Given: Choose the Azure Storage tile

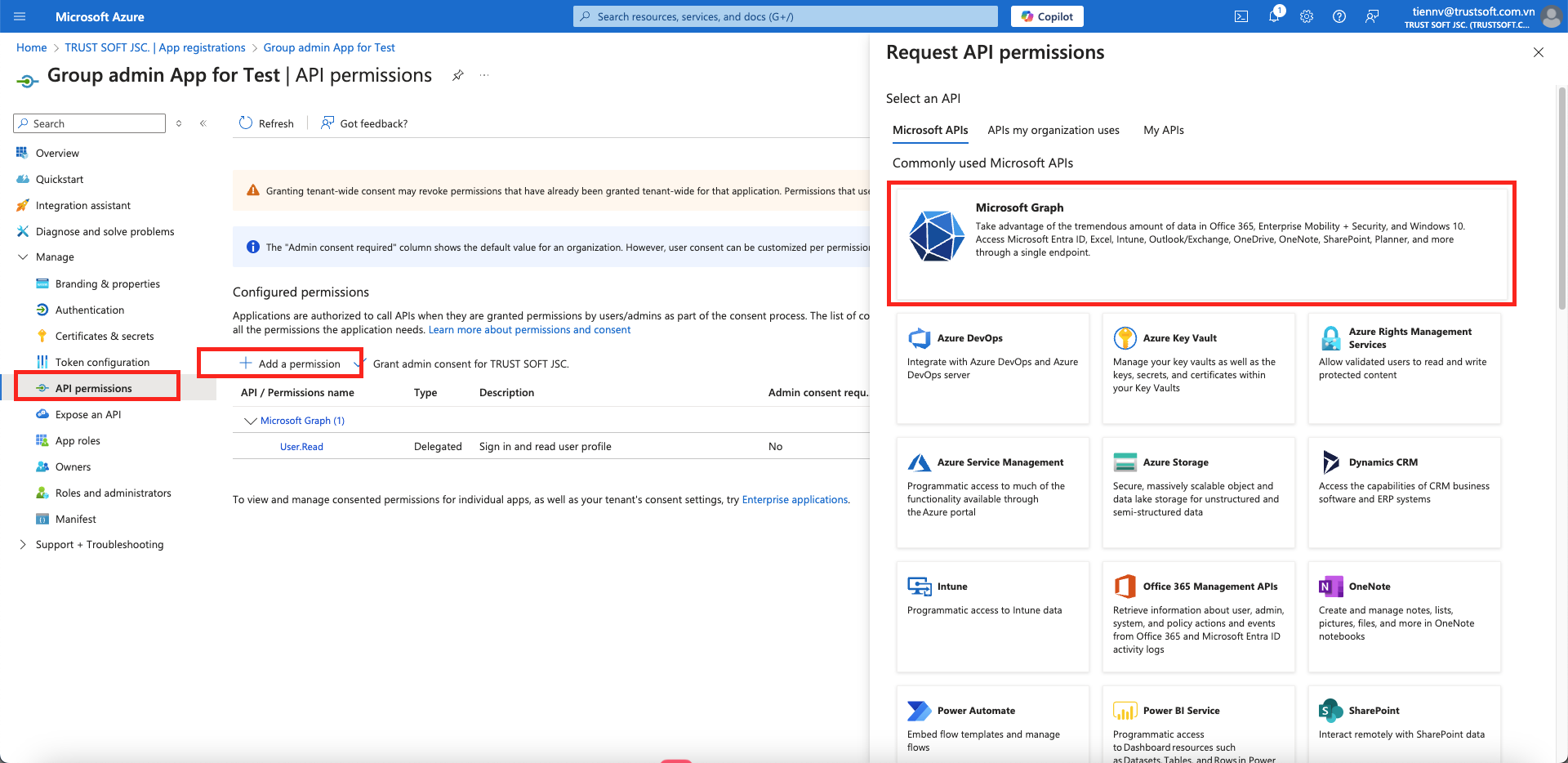Looking at the screenshot, I should 1198,493.
